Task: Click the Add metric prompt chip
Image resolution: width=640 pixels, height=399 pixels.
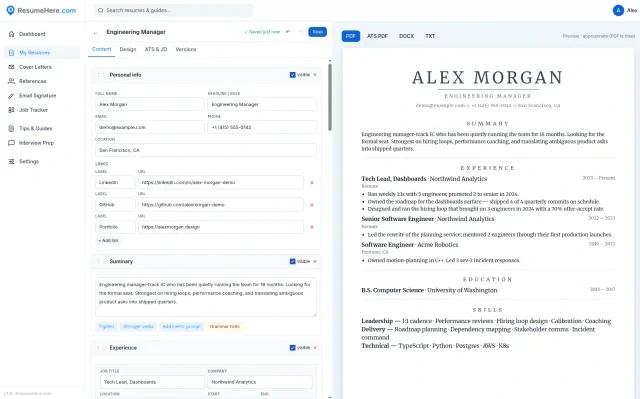Action: pyautogui.click(x=182, y=326)
